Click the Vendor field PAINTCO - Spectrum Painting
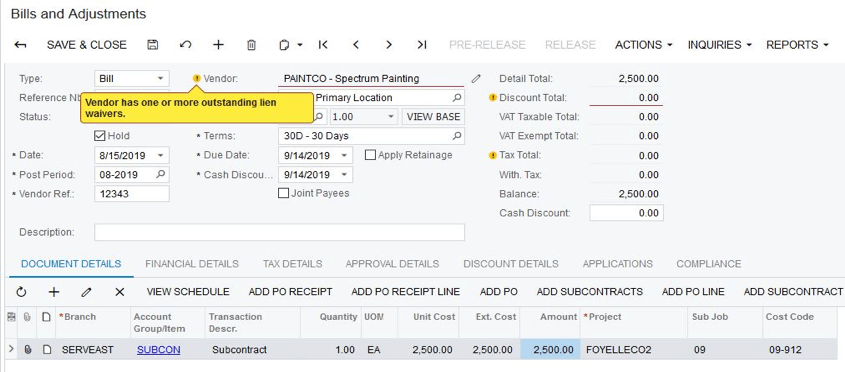Viewport: 845px width, 372px height. pyautogui.click(x=371, y=79)
